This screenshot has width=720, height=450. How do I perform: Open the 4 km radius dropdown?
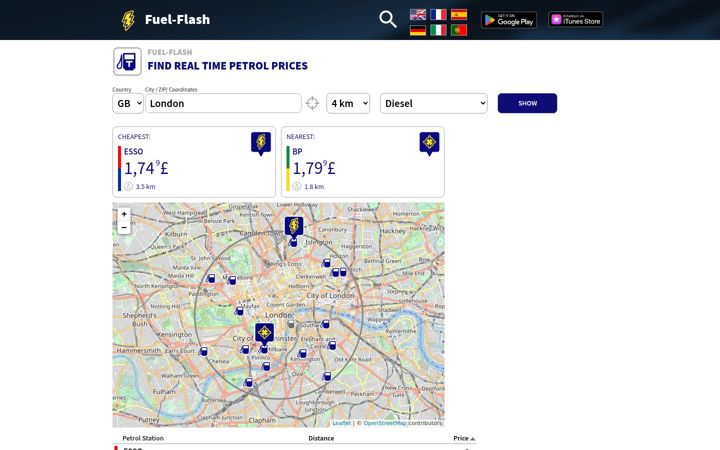[x=348, y=103]
